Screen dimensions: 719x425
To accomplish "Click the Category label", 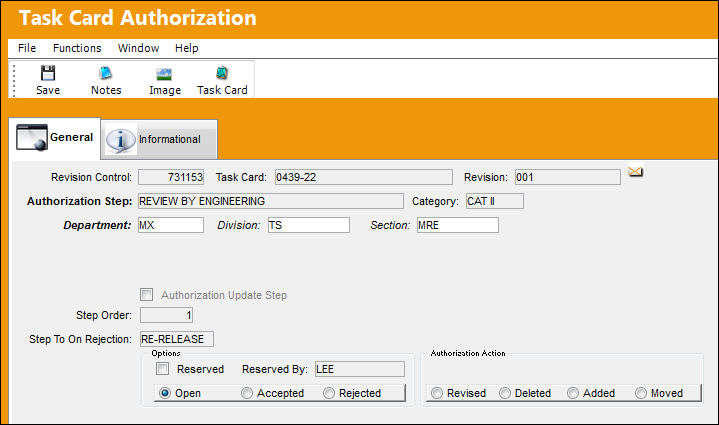I will point(435,201).
